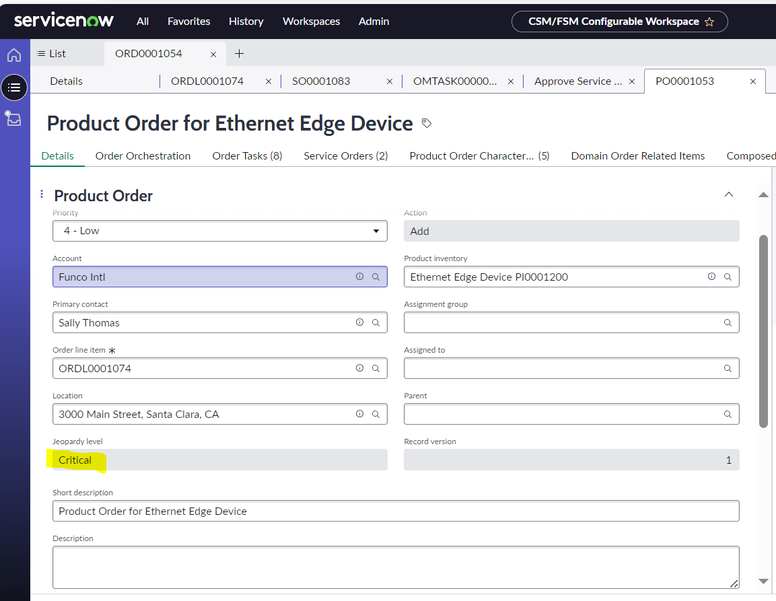The image size is (776, 601).
Task: Click vertical scrollbar down arrow
Action: [764, 581]
